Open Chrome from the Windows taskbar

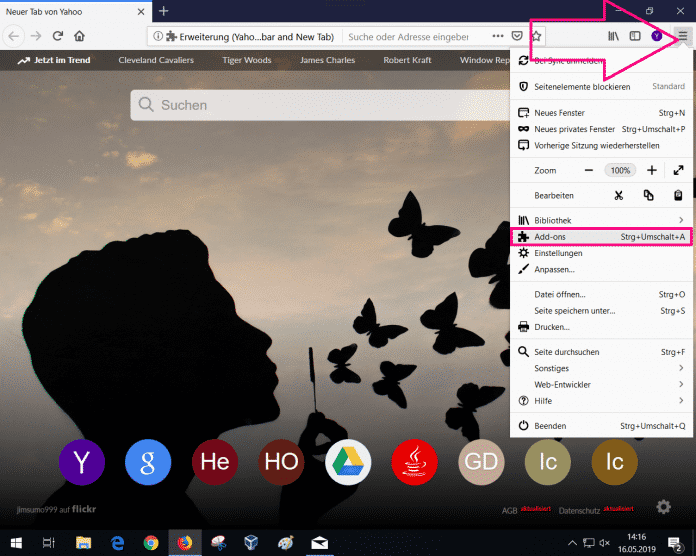coord(151,543)
